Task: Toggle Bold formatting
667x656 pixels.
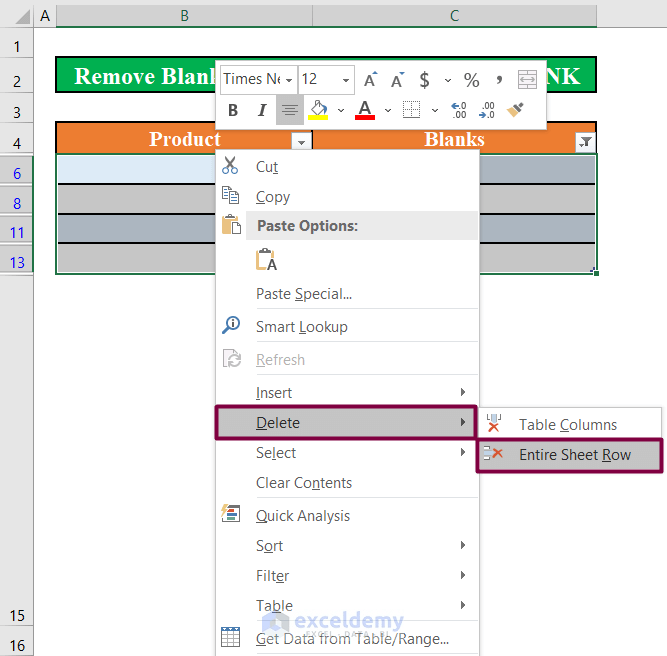Action: tap(233, 110)
